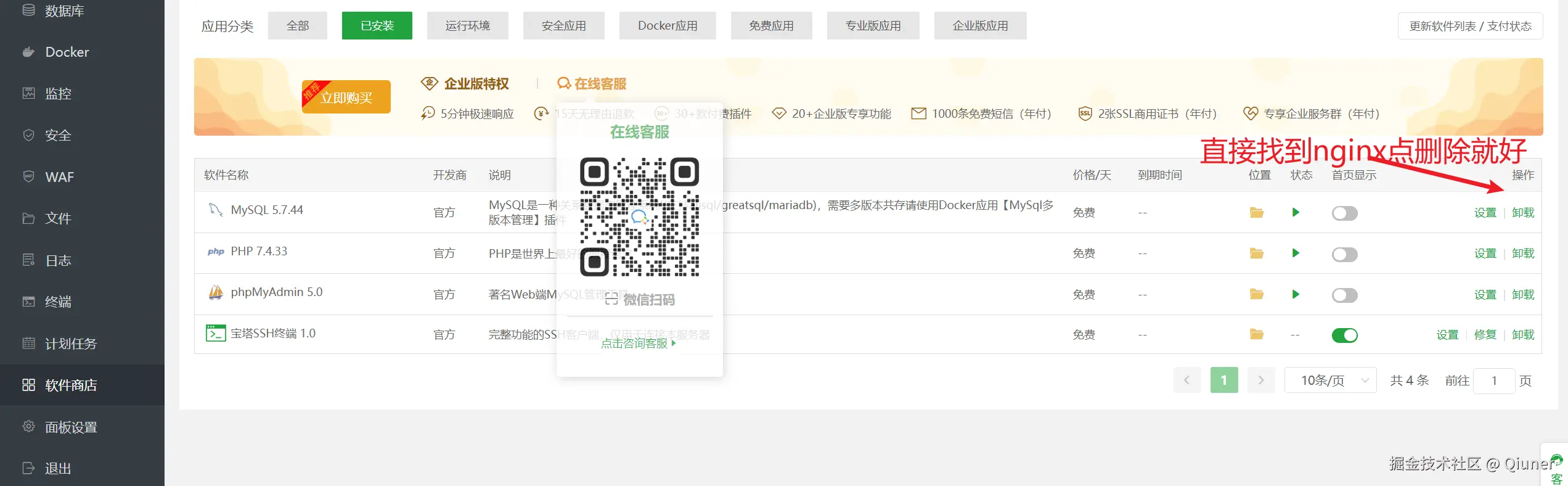Click the phpMyAdmin 5.0 software name
The image size is (1568, 486).
[277, 292]
